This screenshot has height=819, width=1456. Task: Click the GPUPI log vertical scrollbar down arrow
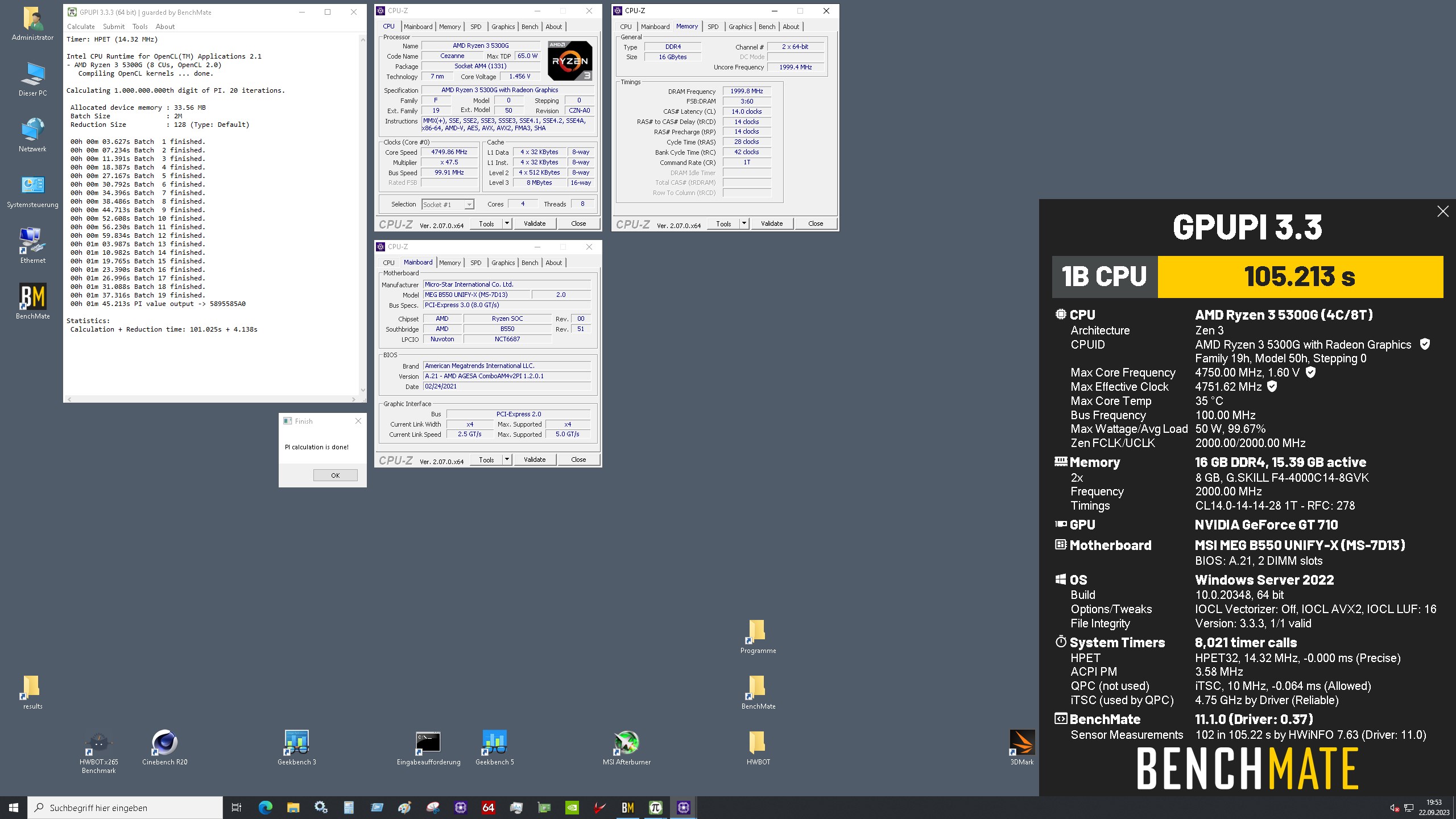(363, 390)
